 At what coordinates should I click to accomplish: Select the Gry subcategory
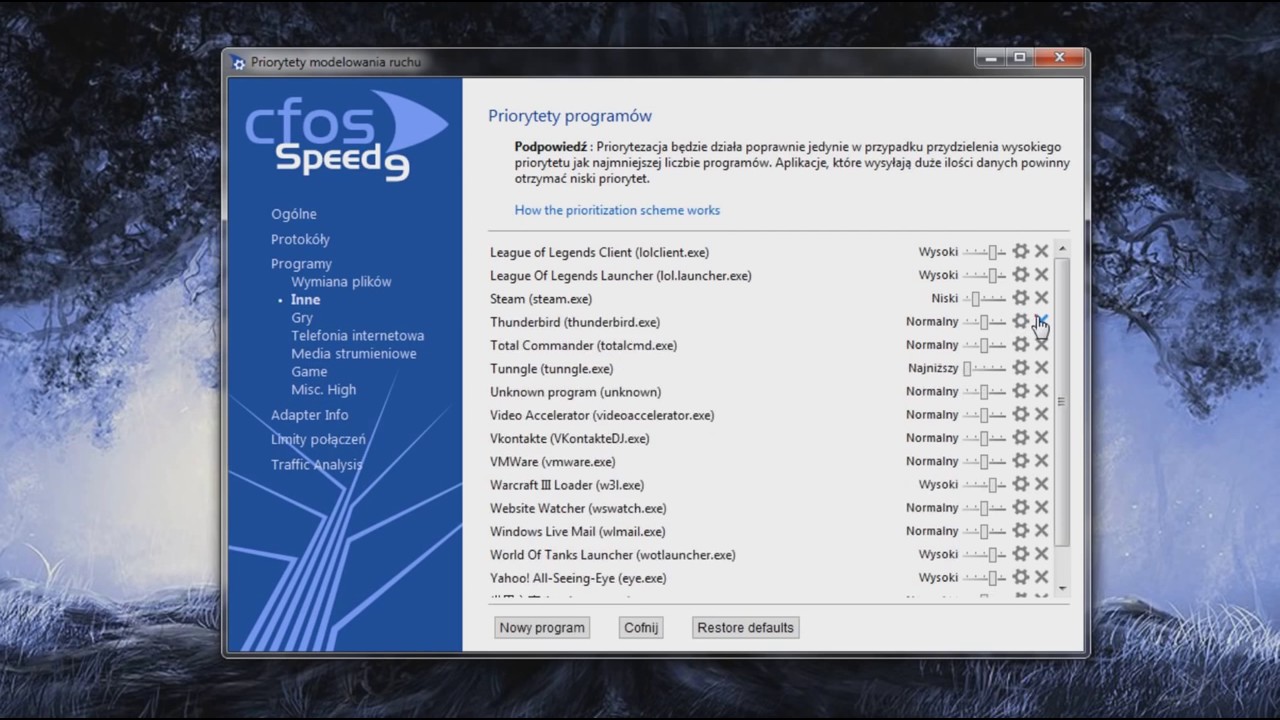pyautogui.click(x=302, y=318)
